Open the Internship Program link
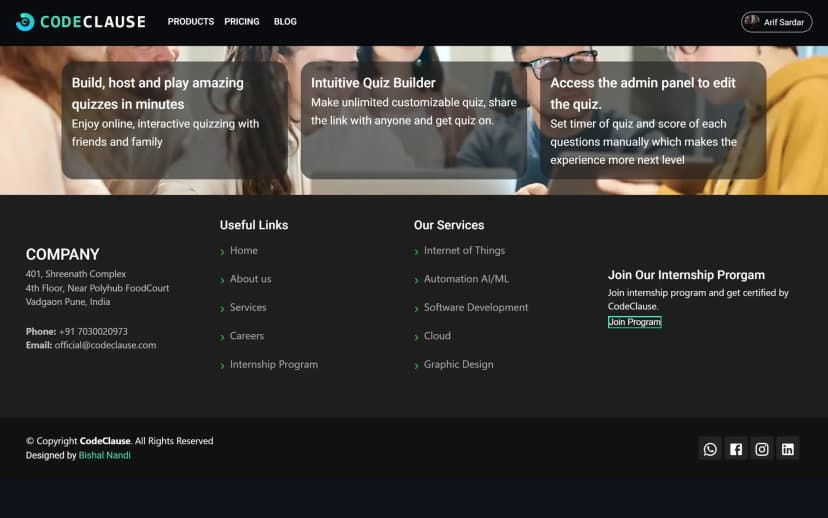This screenshot has height=518, width=828. [x=274, y=364]
